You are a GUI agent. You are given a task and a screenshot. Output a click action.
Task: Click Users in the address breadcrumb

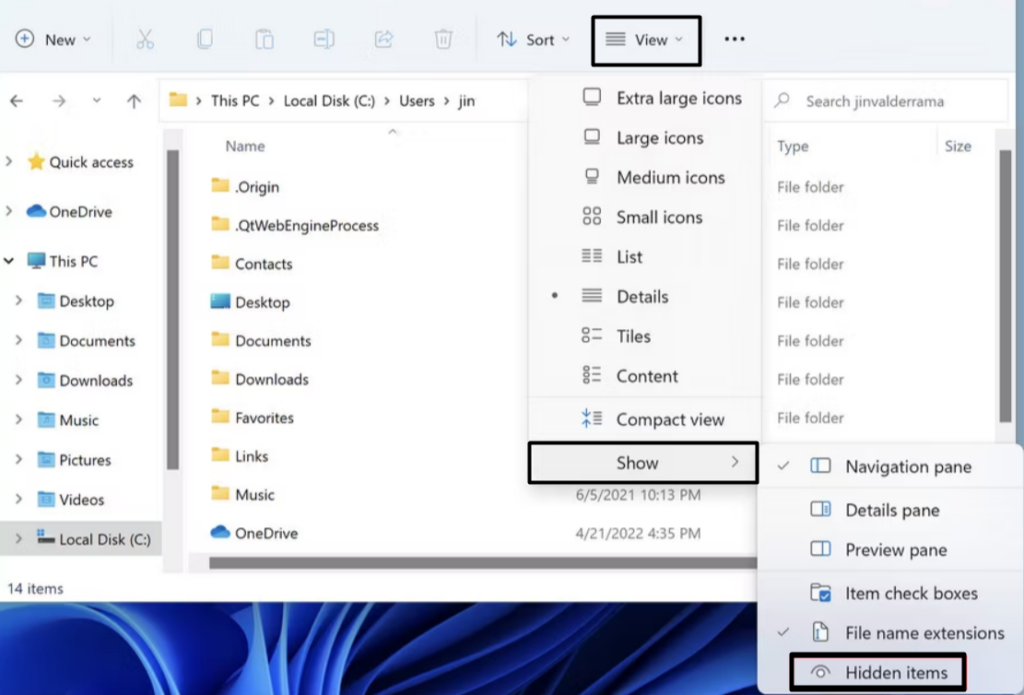pyautogui.click(x=417, y=101)
